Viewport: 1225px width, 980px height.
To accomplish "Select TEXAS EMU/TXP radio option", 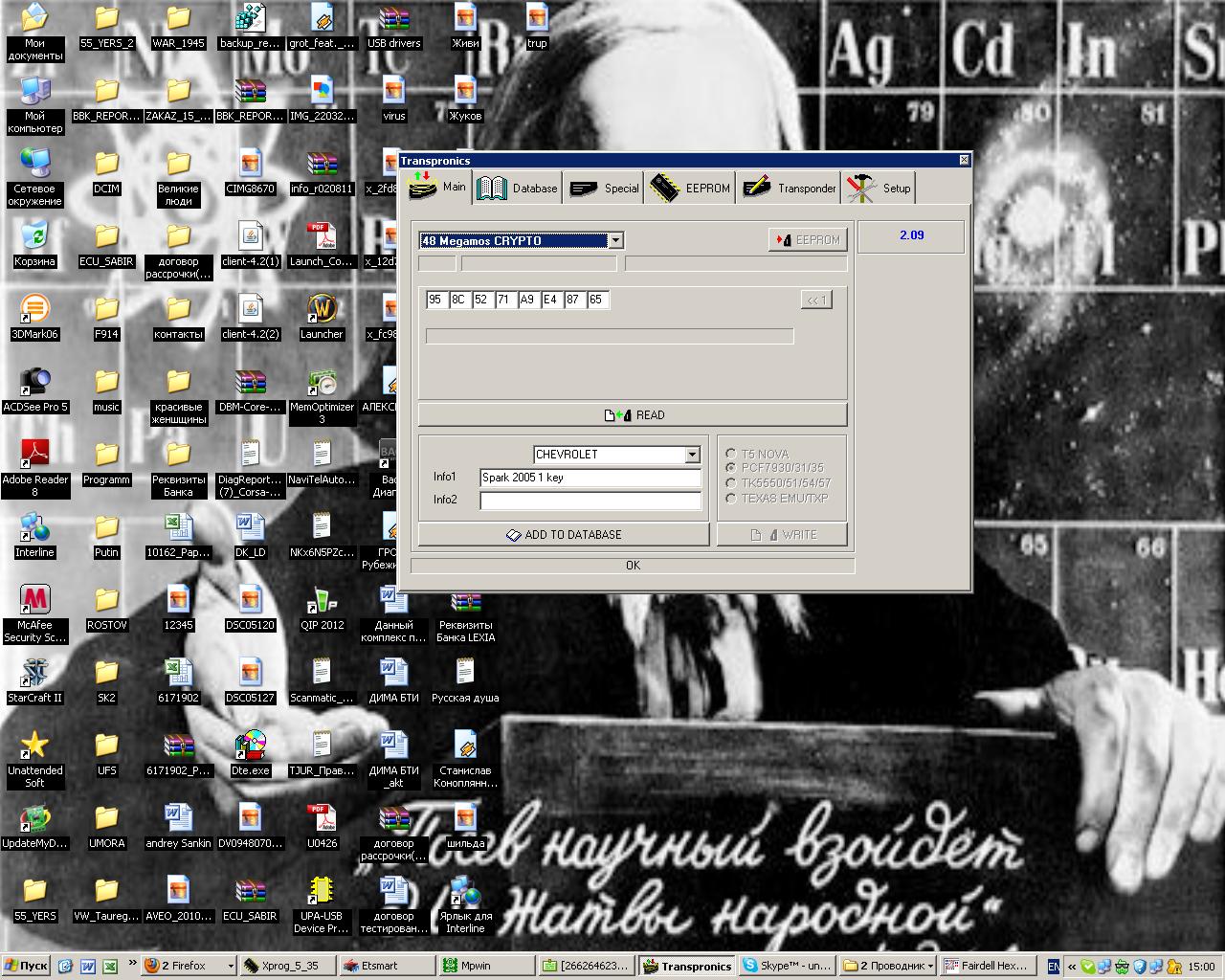I will pyautogui.click(x=731, y=498).
